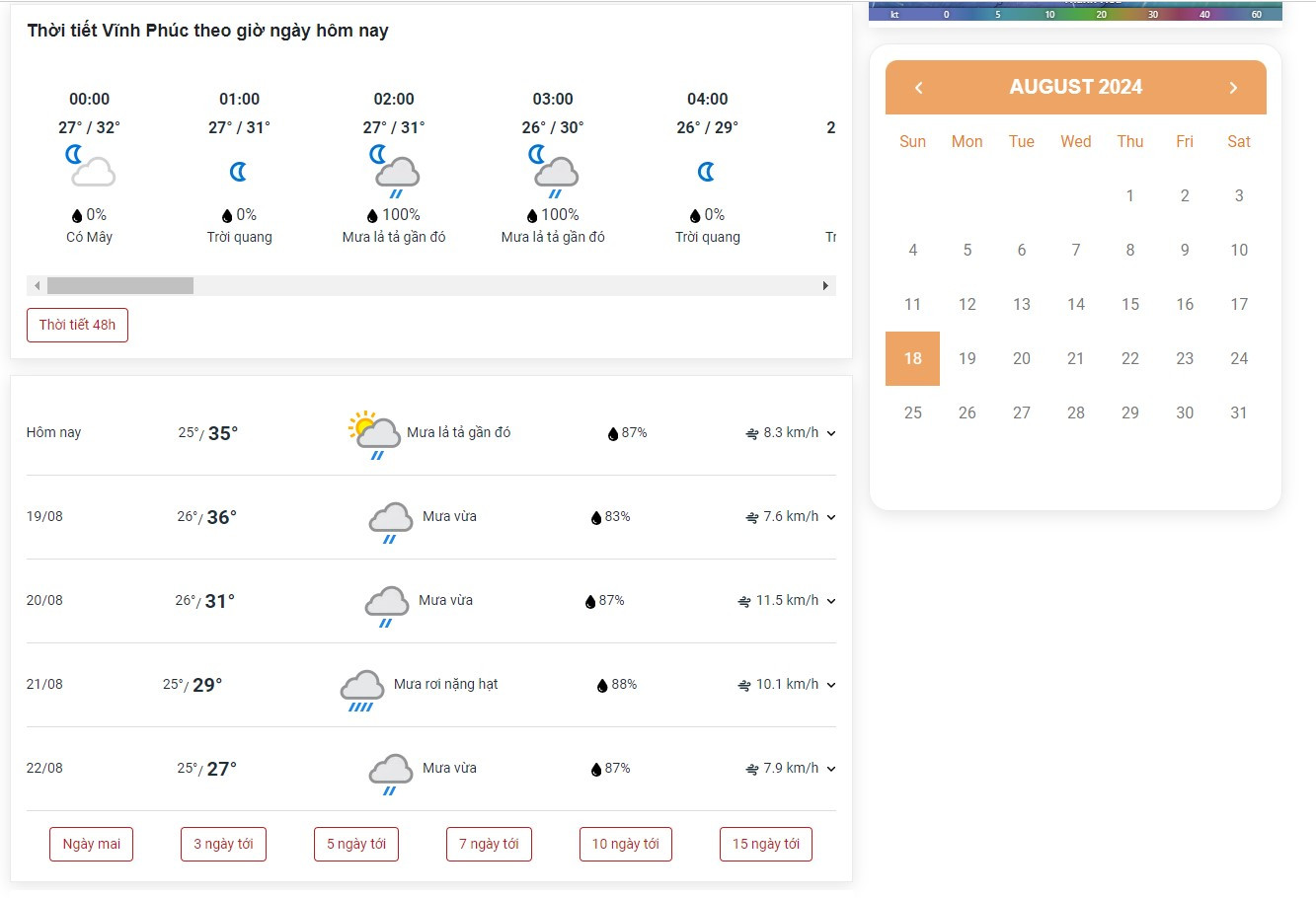Click the raindrop icon beside 100% at 03:00
This screenshot has width=1316, height=898.
click(531, 215)
